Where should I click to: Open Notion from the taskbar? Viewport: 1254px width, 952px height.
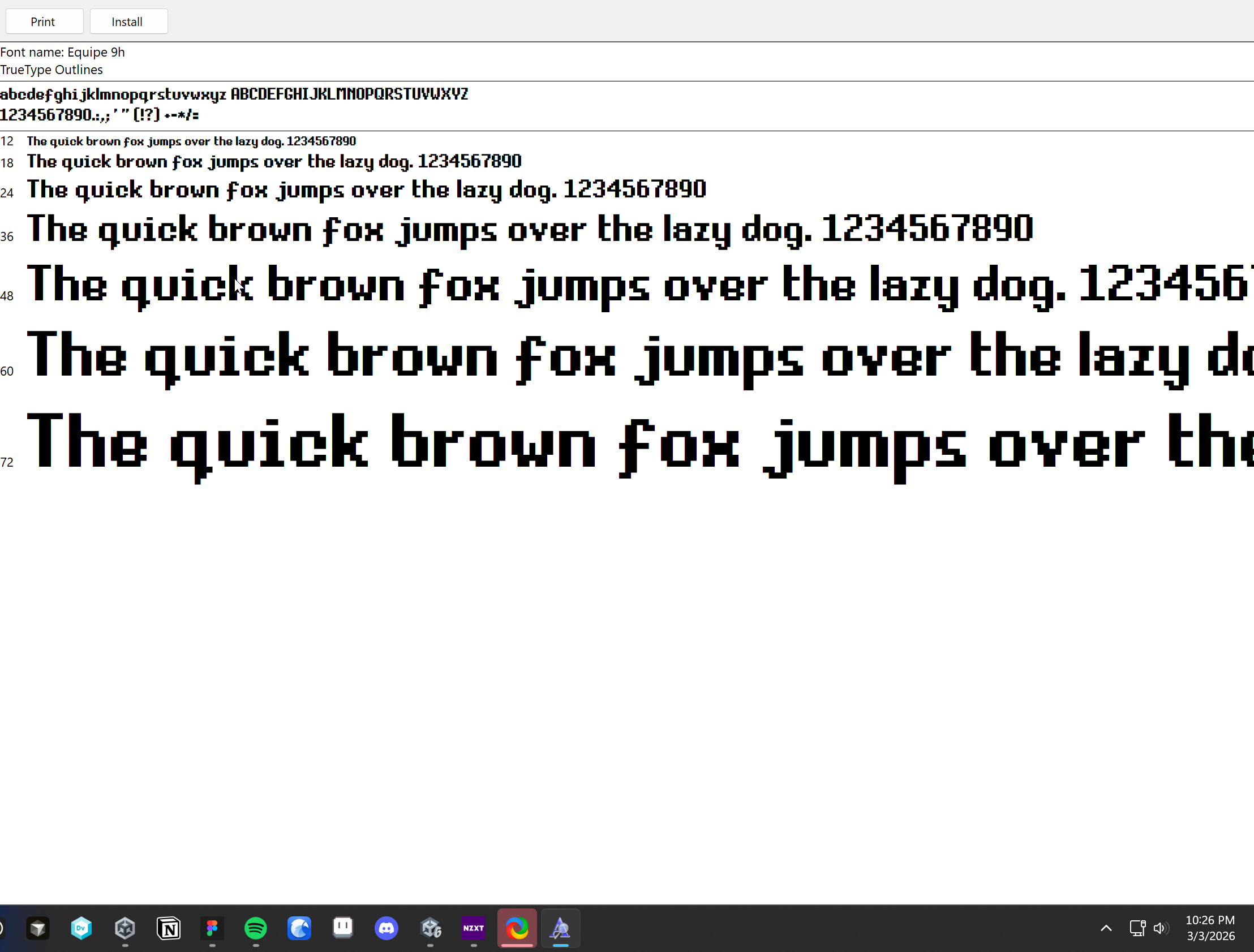[169, 928]
